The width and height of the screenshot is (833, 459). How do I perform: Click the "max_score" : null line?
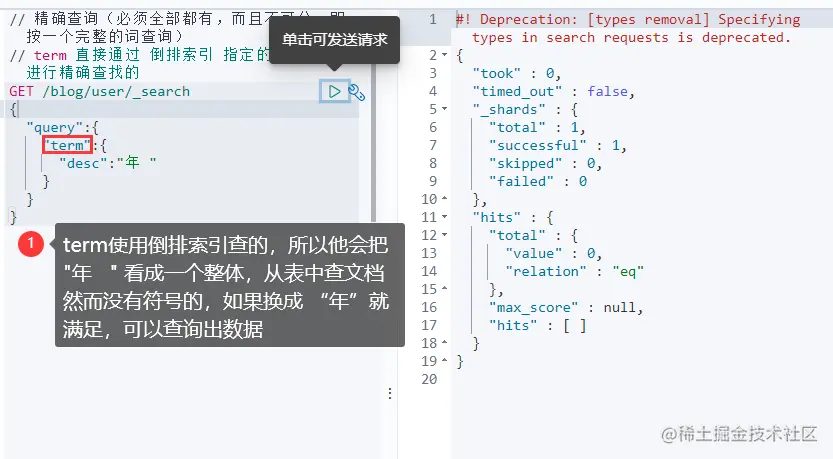point(566,307)
